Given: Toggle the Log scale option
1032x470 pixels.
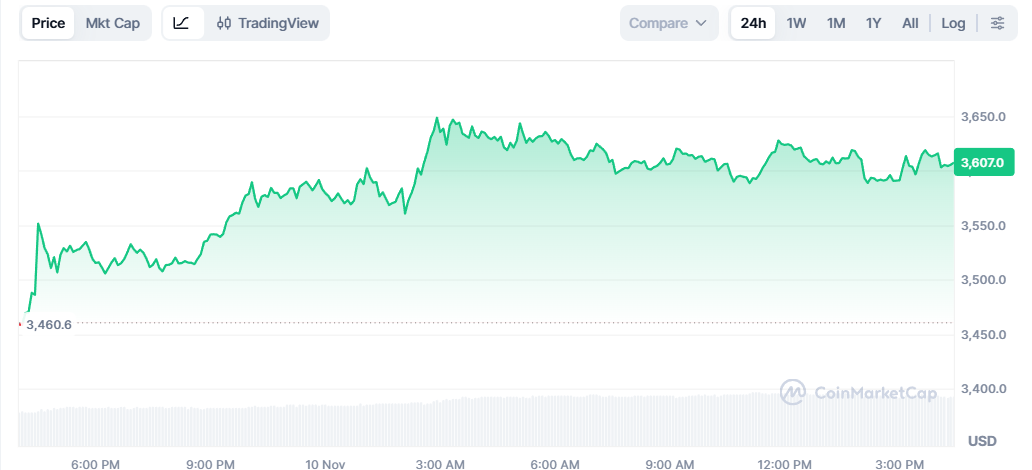Looking at the screenshot, I should pyautogui.click(x=953, y=23).
